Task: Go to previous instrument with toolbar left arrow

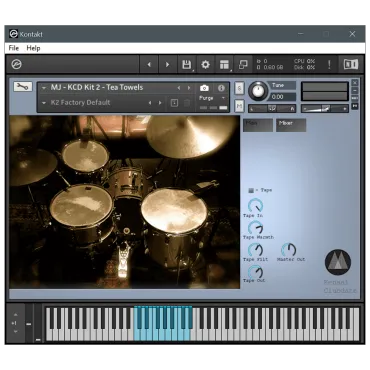Action: click(x=149, y=65)
